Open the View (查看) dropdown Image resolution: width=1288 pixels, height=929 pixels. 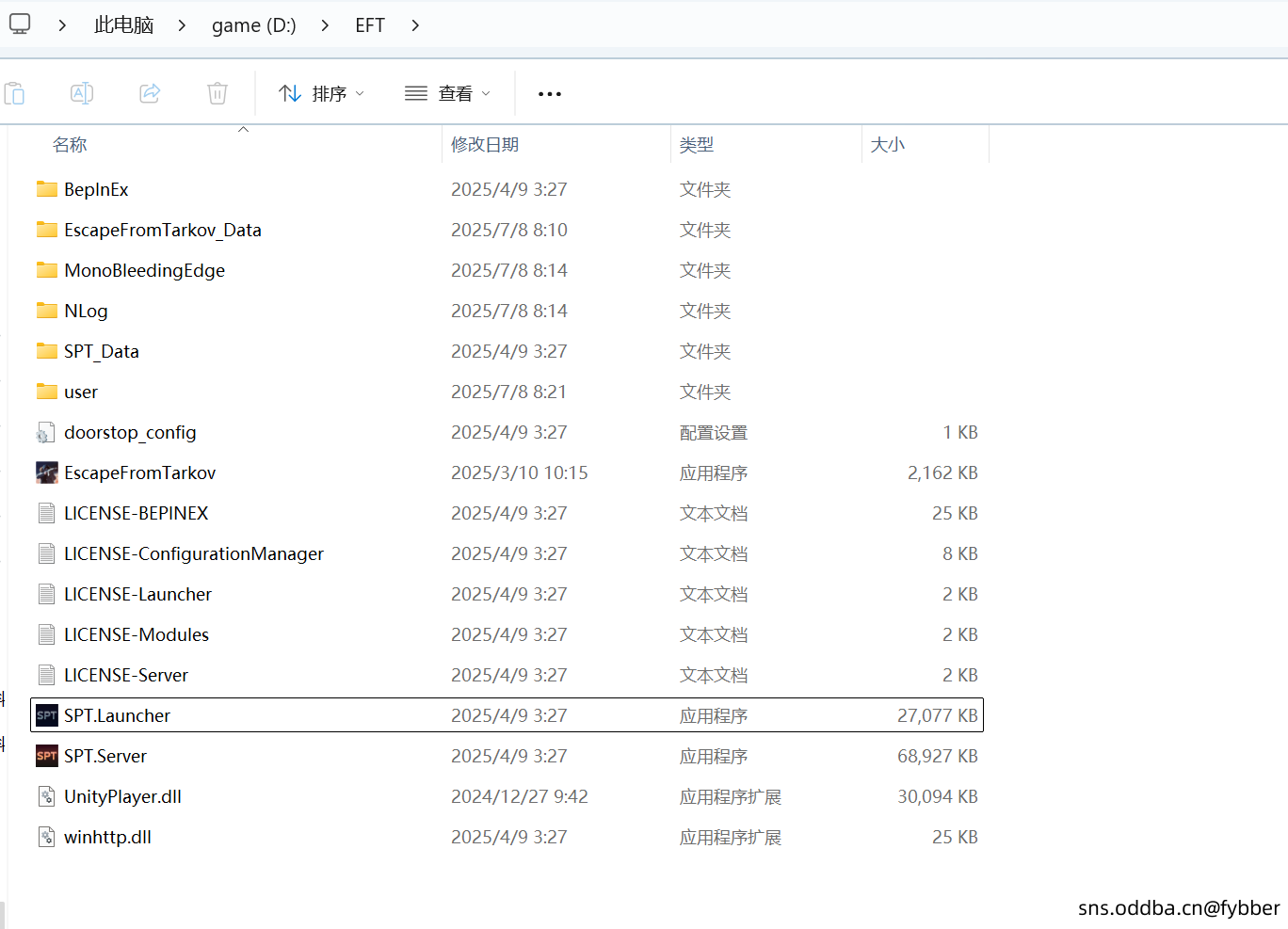tap(448, 93)
